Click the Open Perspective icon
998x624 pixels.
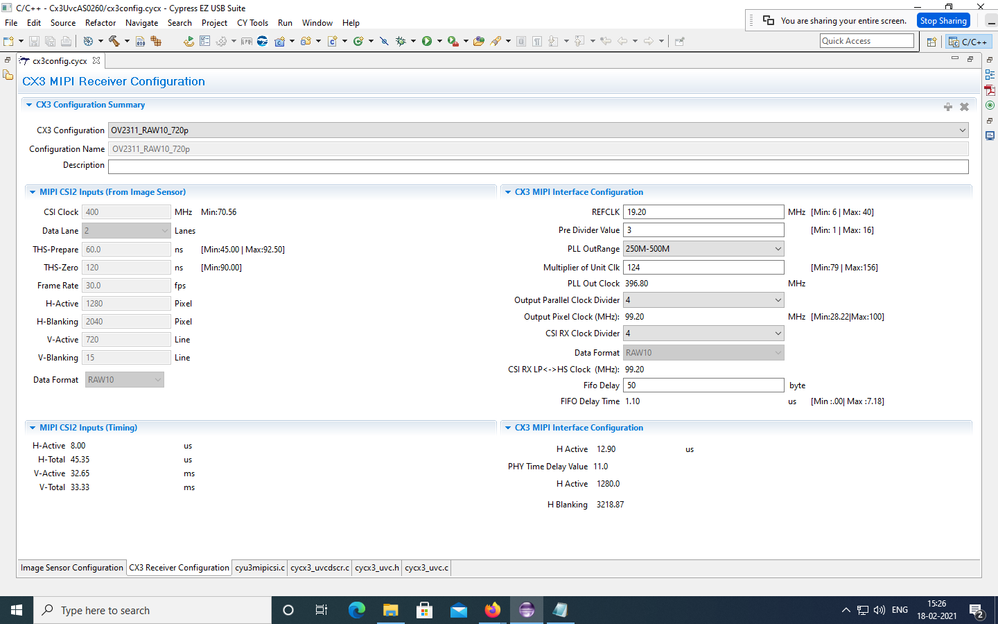click(932, 41)
